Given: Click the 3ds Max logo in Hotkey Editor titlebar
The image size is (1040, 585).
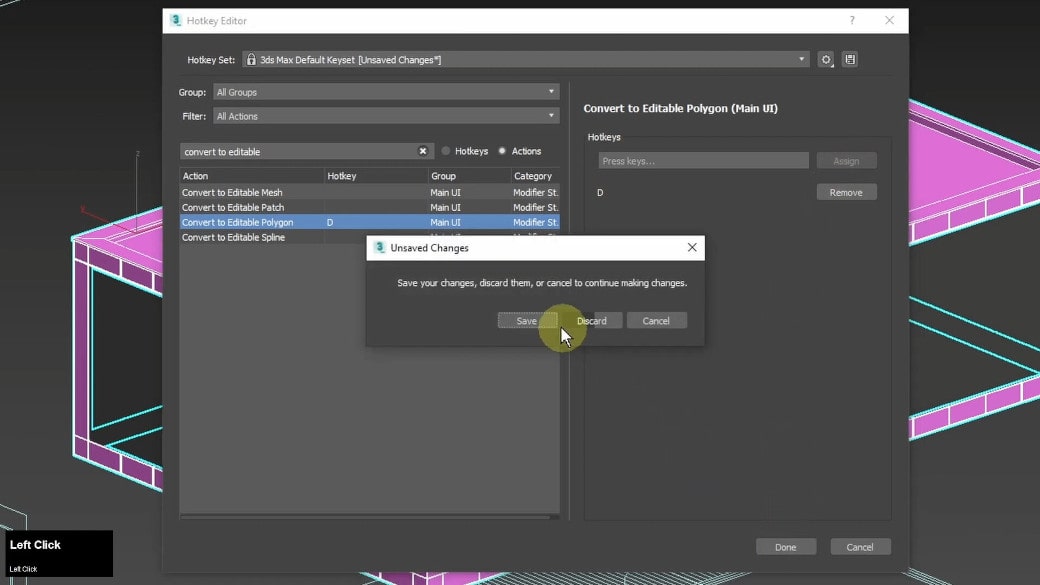Looking at the screenshot, I should coord(176,20).
